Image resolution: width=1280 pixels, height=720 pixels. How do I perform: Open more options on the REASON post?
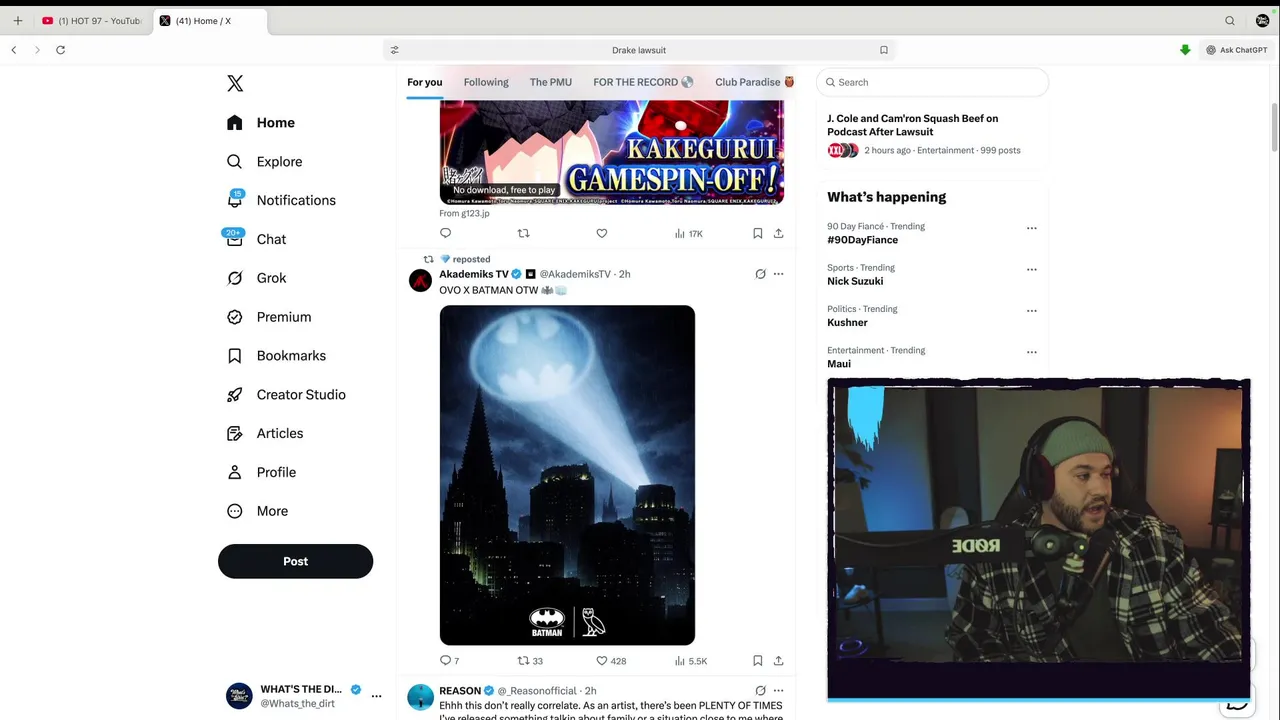coord(778,691)
